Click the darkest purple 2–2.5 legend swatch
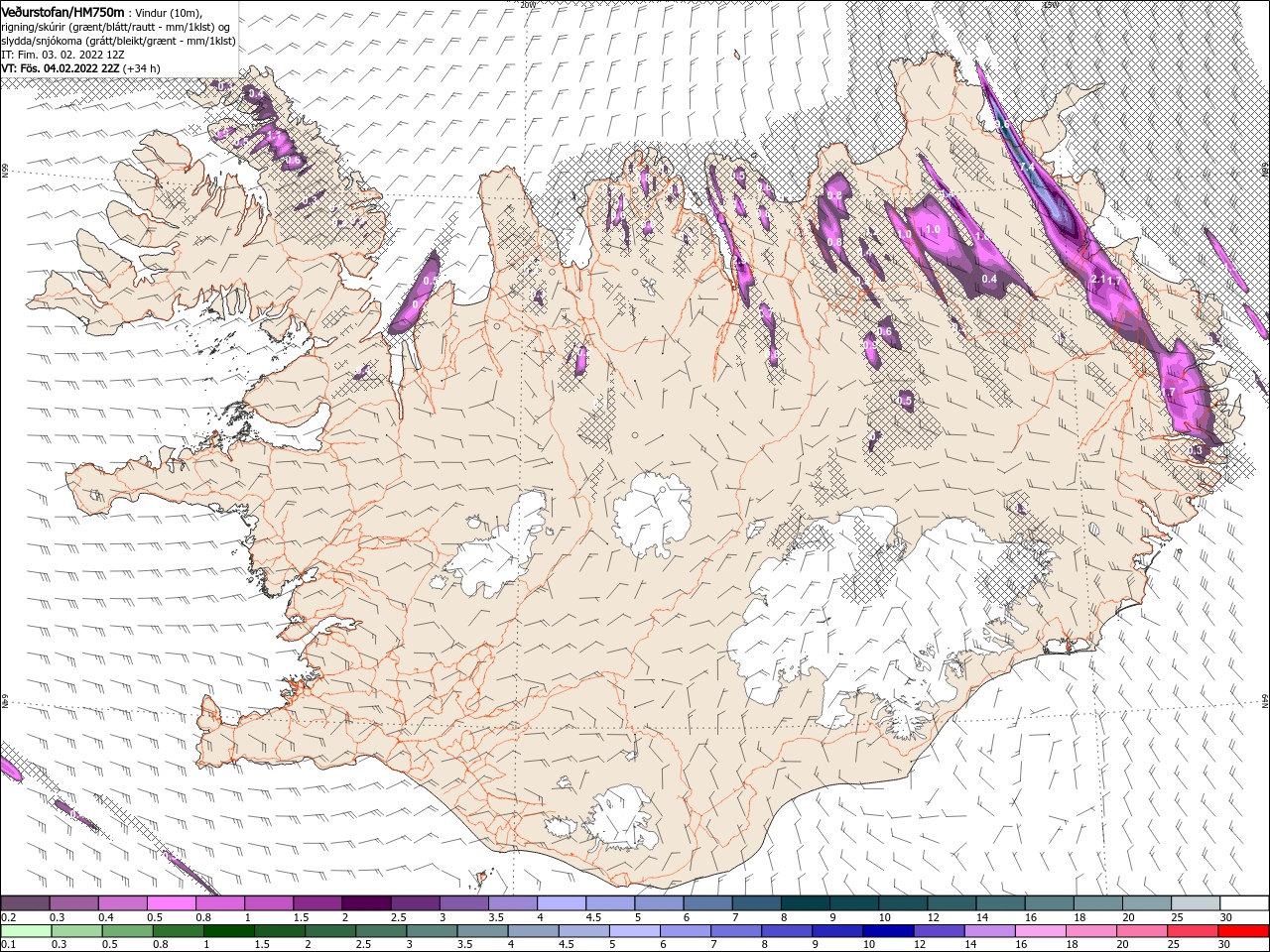 tap(366, 903)
